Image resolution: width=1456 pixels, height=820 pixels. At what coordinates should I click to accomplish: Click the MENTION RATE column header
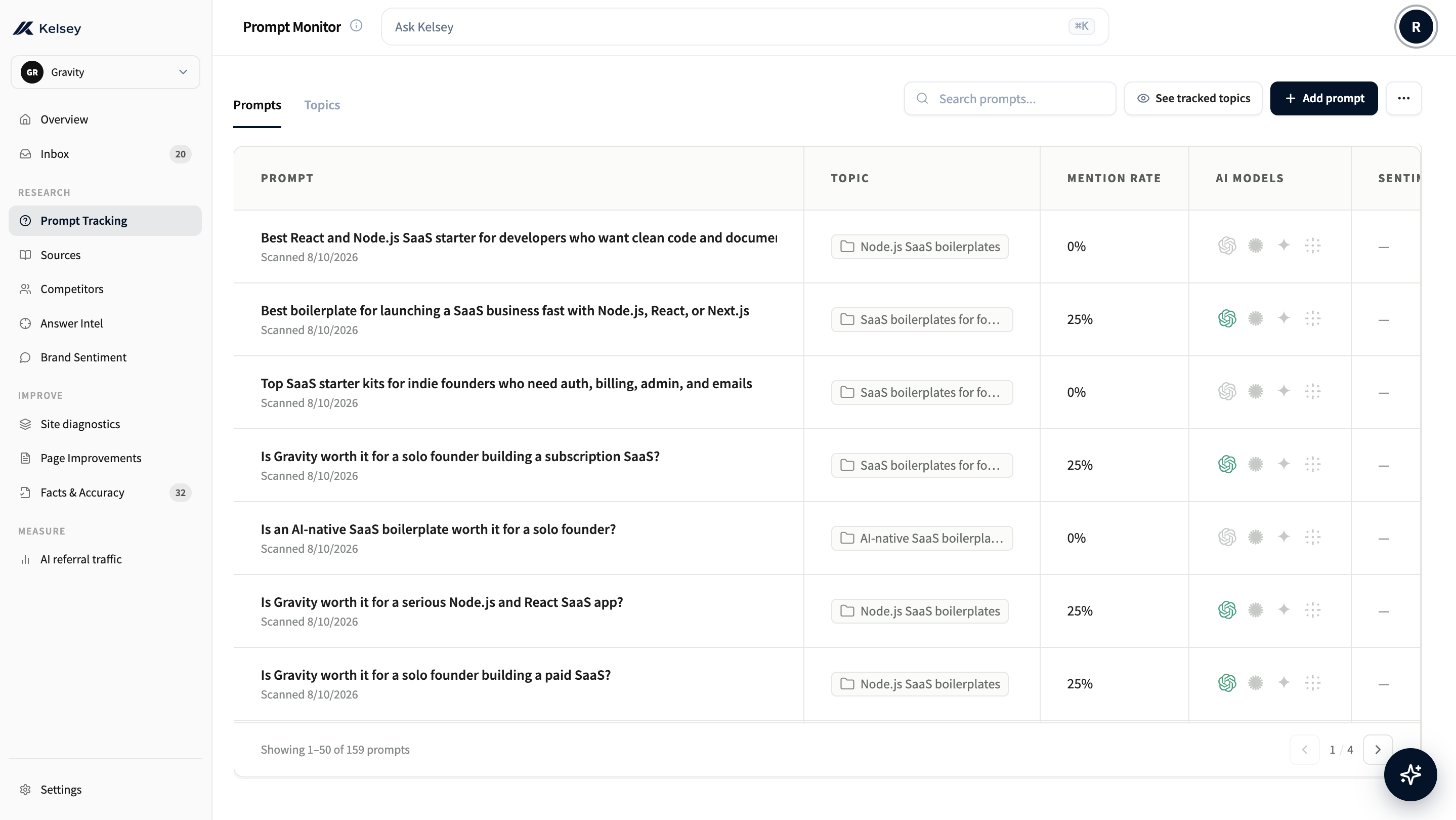tap(1114, 179)
